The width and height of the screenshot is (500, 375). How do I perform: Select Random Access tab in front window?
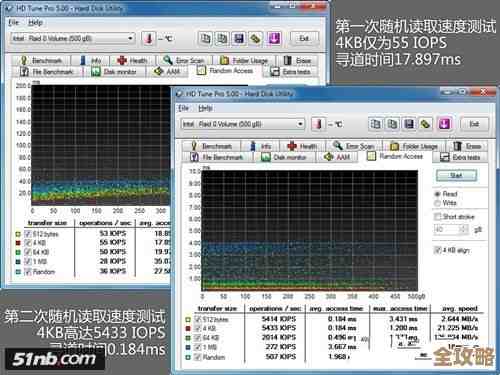pos(395,156)
